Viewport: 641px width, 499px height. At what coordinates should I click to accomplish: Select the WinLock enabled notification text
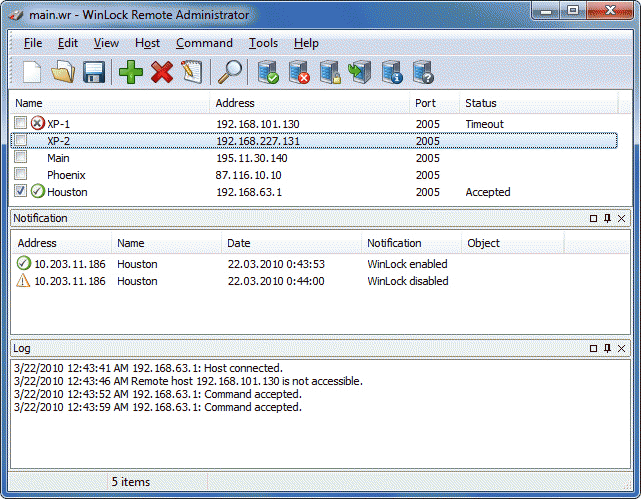click(x=407, y=264)
